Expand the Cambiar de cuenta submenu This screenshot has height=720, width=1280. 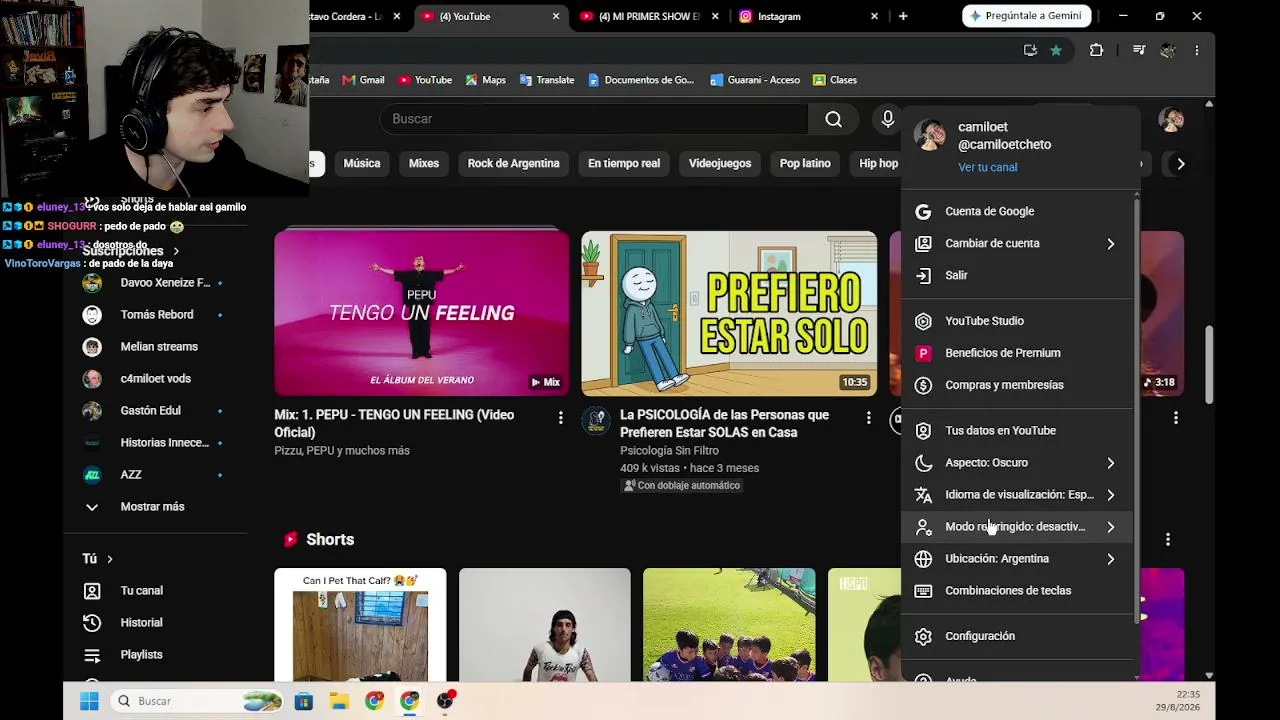click(1017, 243)
